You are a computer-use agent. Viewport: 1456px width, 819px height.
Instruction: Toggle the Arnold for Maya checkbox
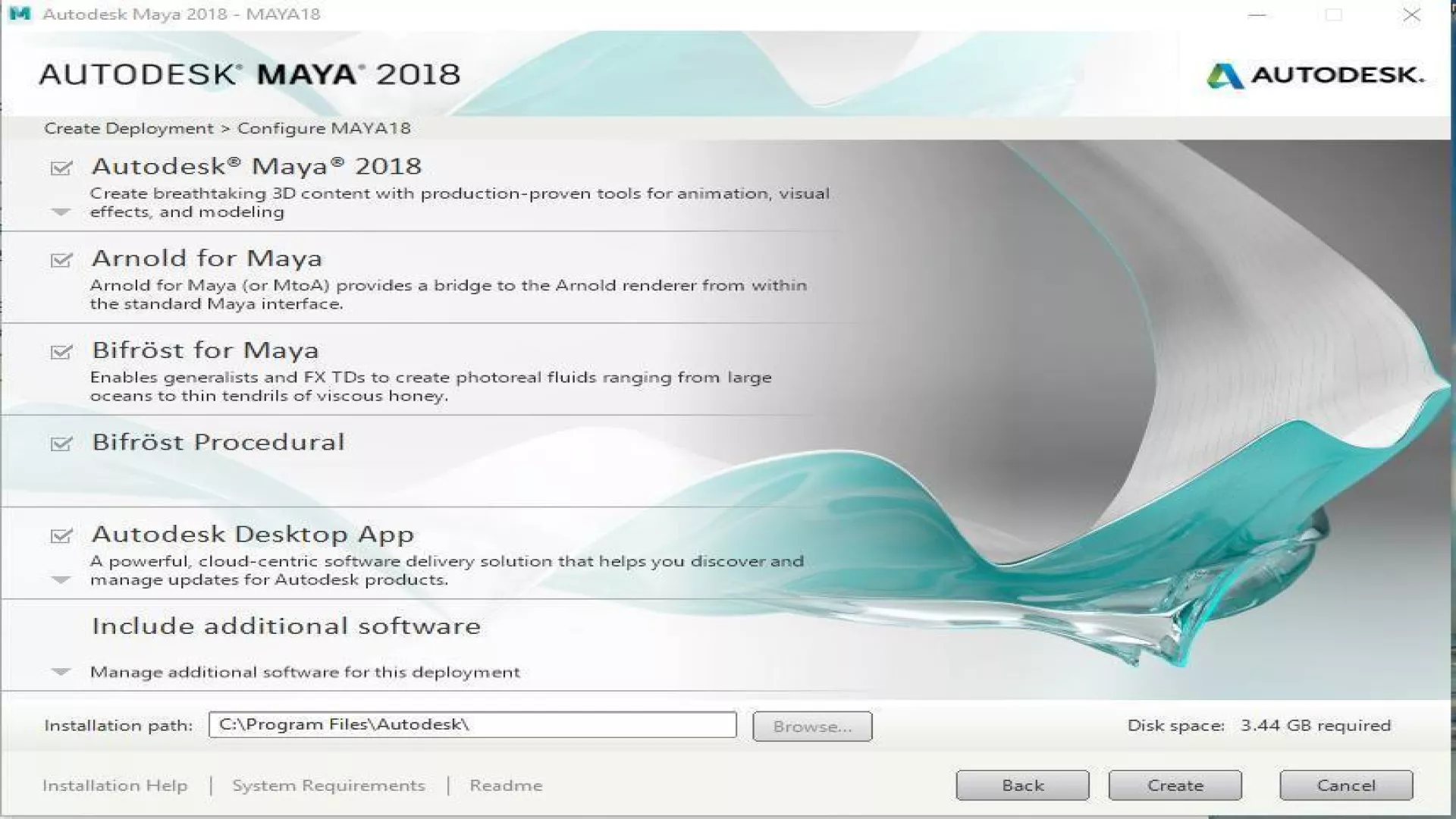click(x=61, y=260)
